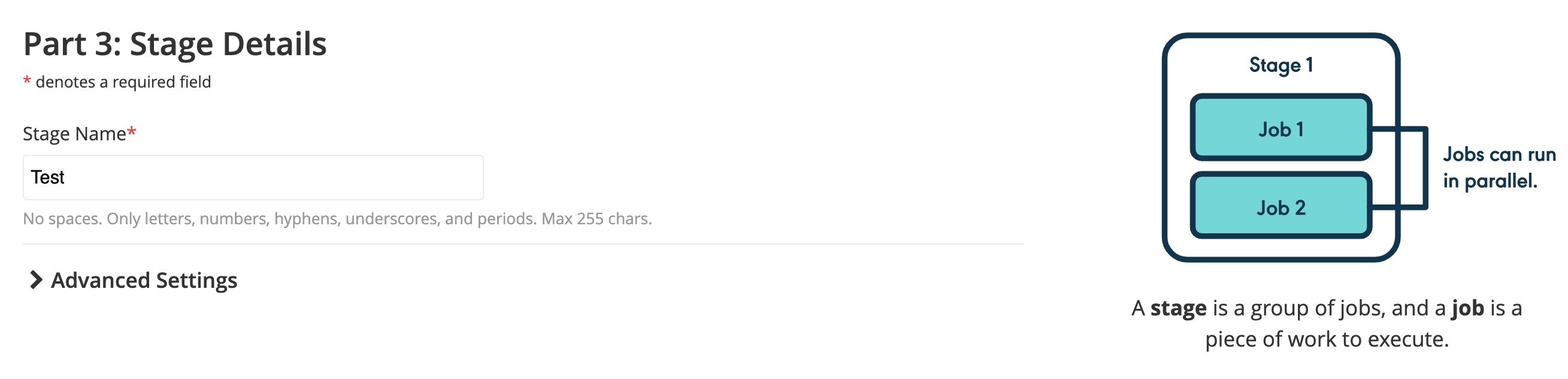
Task: Click the 'Max 255 chars' hint text
Action: (x=596, y=218)
